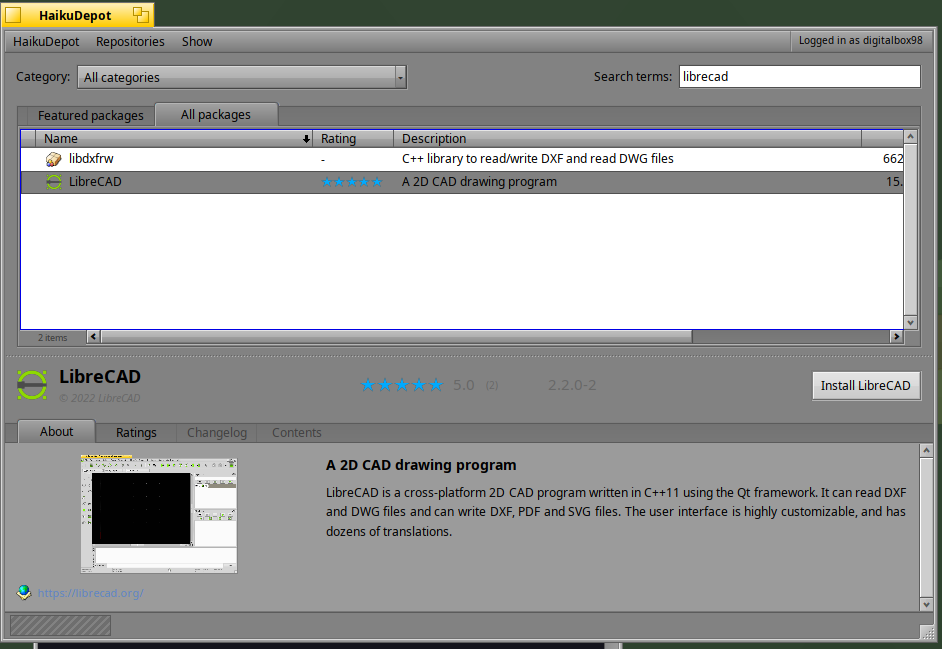942x649 pixels.
Task: Click the 2.2.0-2 version text
Action: pos(572,385)
